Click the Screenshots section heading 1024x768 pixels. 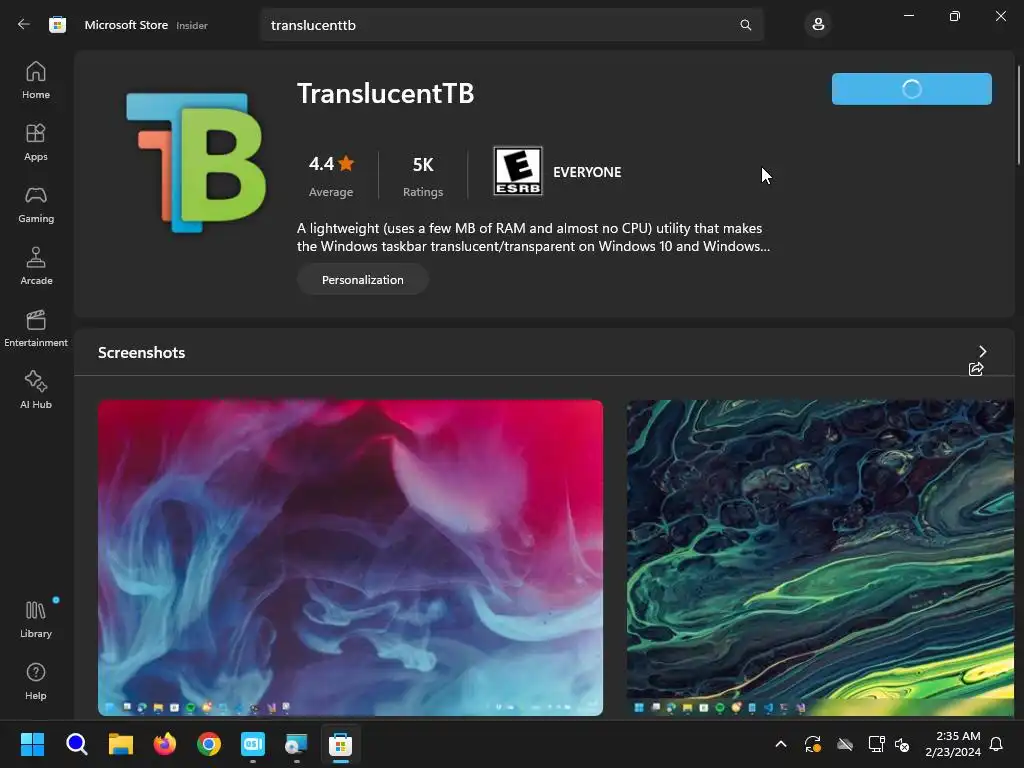pyautogui.click(x=142, y=353)
